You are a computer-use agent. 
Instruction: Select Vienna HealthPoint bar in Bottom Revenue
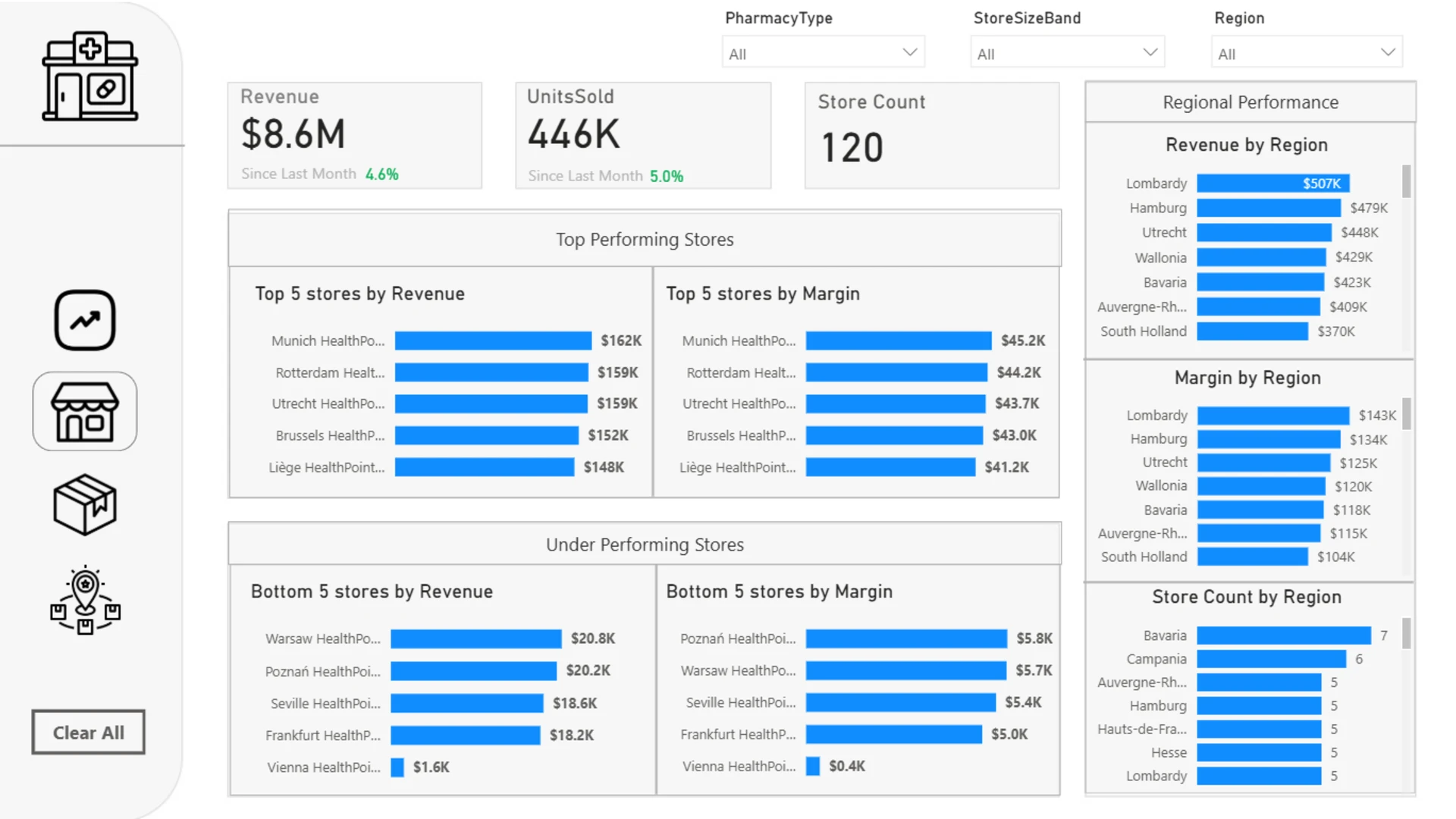397,767
